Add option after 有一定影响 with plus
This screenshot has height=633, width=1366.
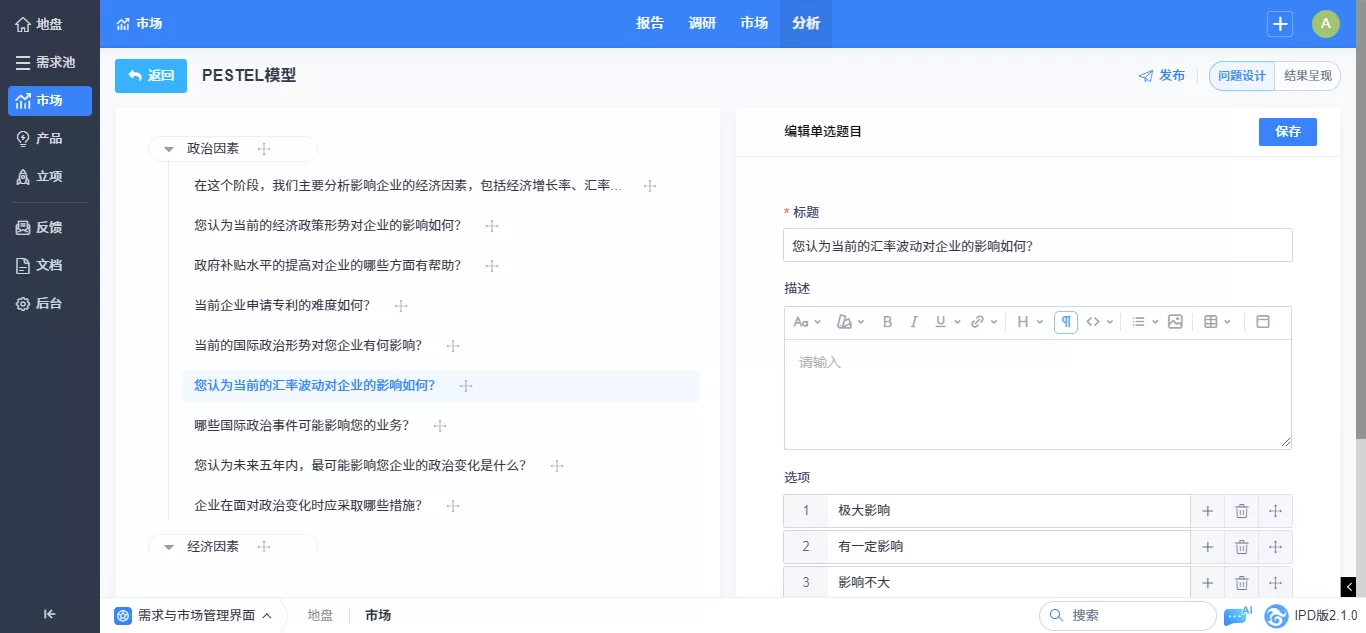(1207, 547)
